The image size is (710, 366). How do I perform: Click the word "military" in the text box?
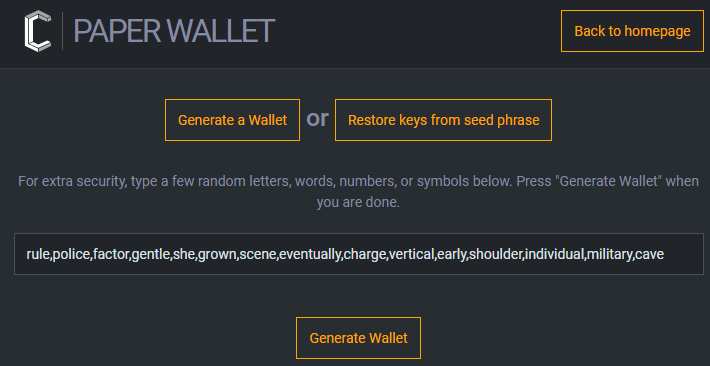click(x=609, y=255)
